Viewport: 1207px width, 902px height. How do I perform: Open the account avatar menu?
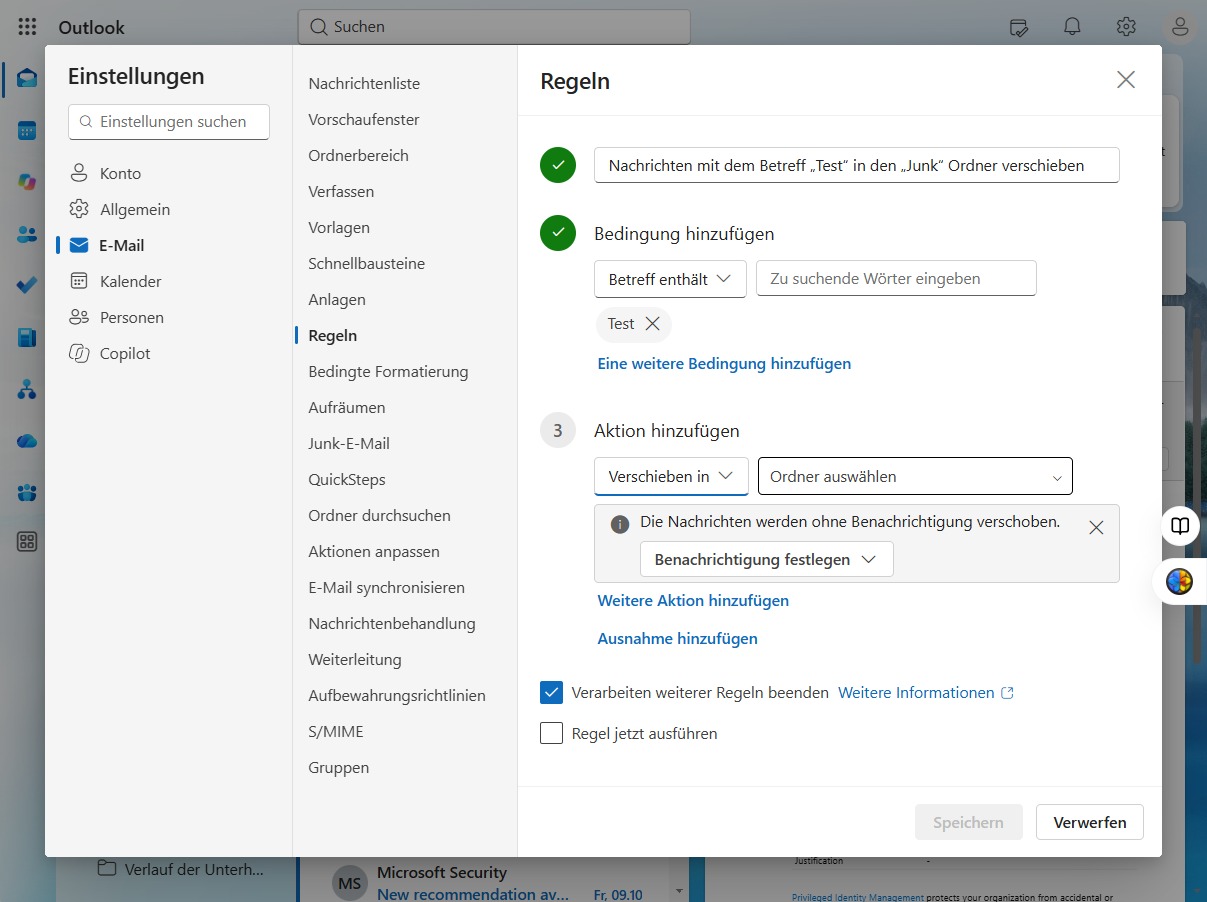click(x=1181, y=27)
